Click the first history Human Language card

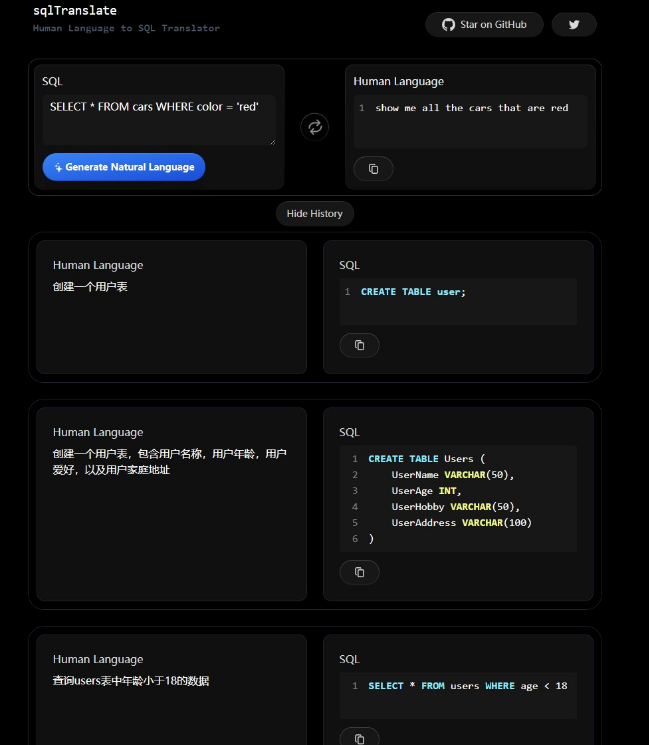click(171, 307)
